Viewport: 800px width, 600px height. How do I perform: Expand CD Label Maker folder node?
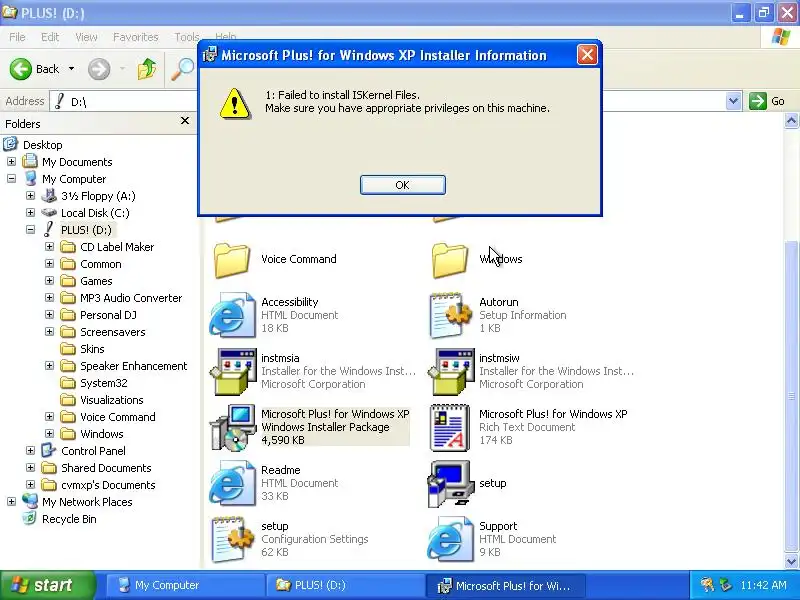click(x=49, y=247)
